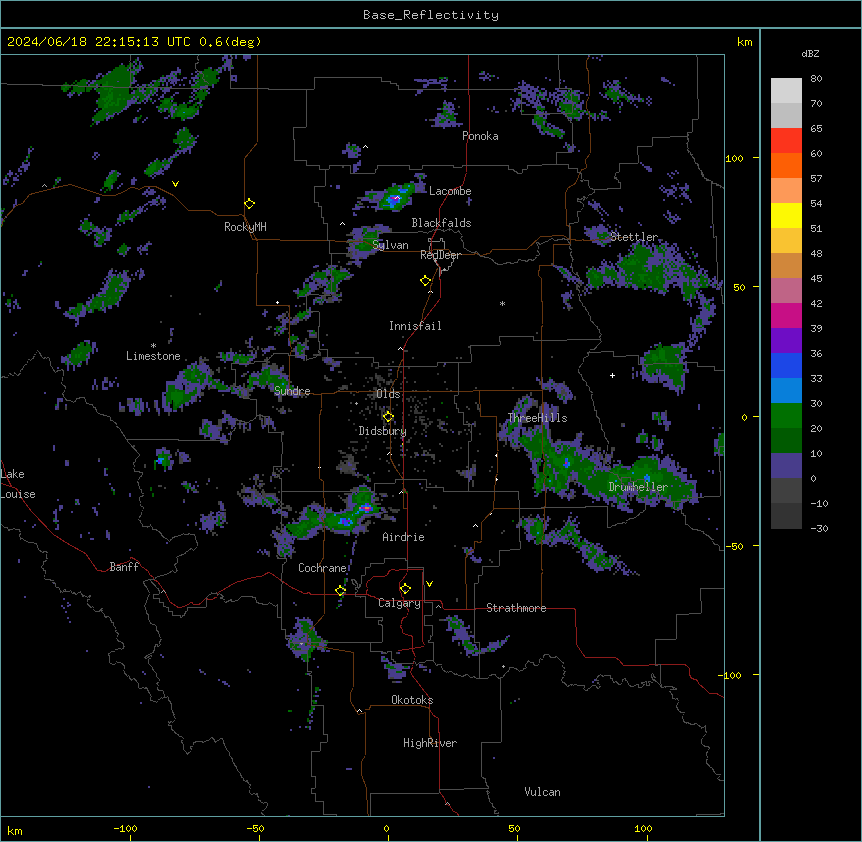Select the asterisk marker above Limestone label
862x842 pixels.
coord(153,345)
